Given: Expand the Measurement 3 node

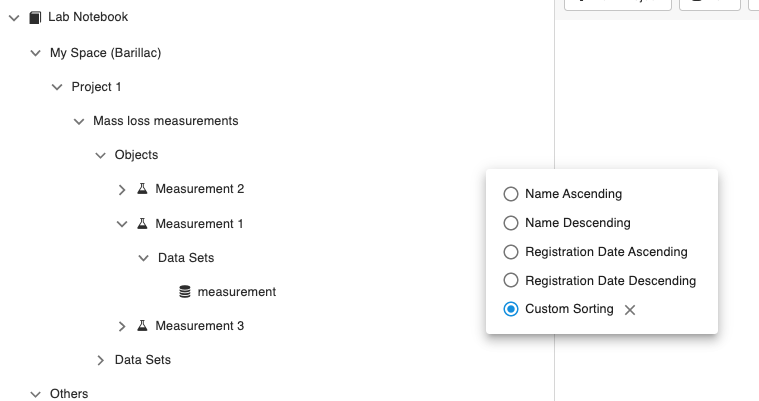Looking at the screenshot, I should pos(121,326).
